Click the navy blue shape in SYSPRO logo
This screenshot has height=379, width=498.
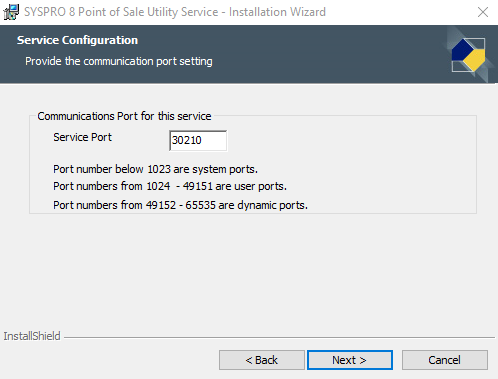click(462, 50)
